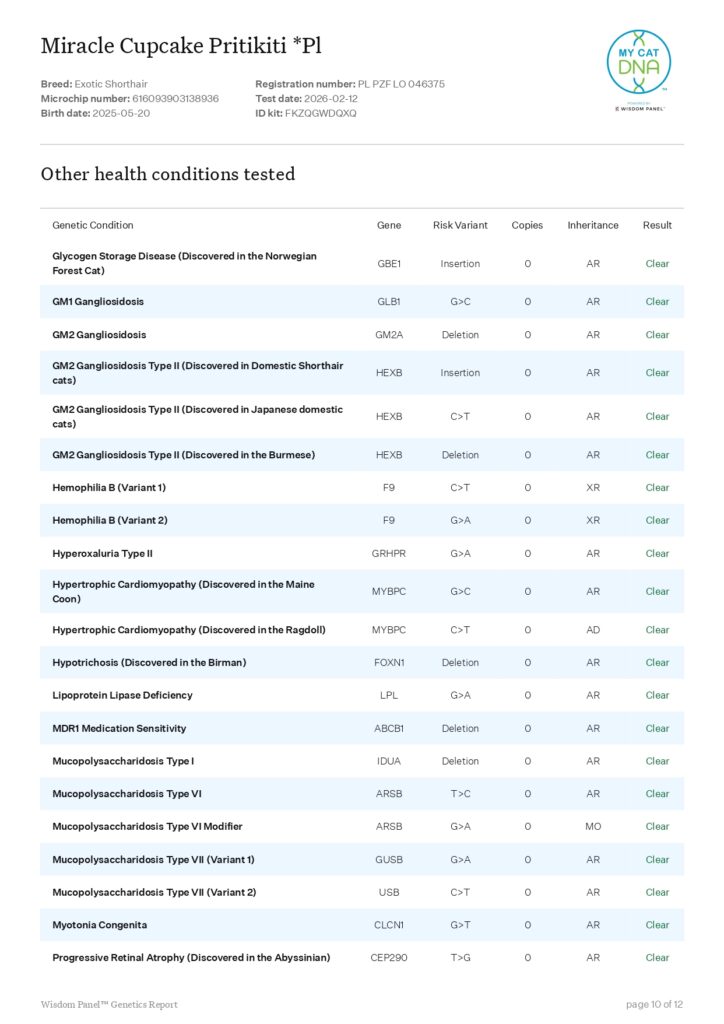Click the CEP290 gene entry
Viewport: 724px width, 1024px height.
pos(388,957)
